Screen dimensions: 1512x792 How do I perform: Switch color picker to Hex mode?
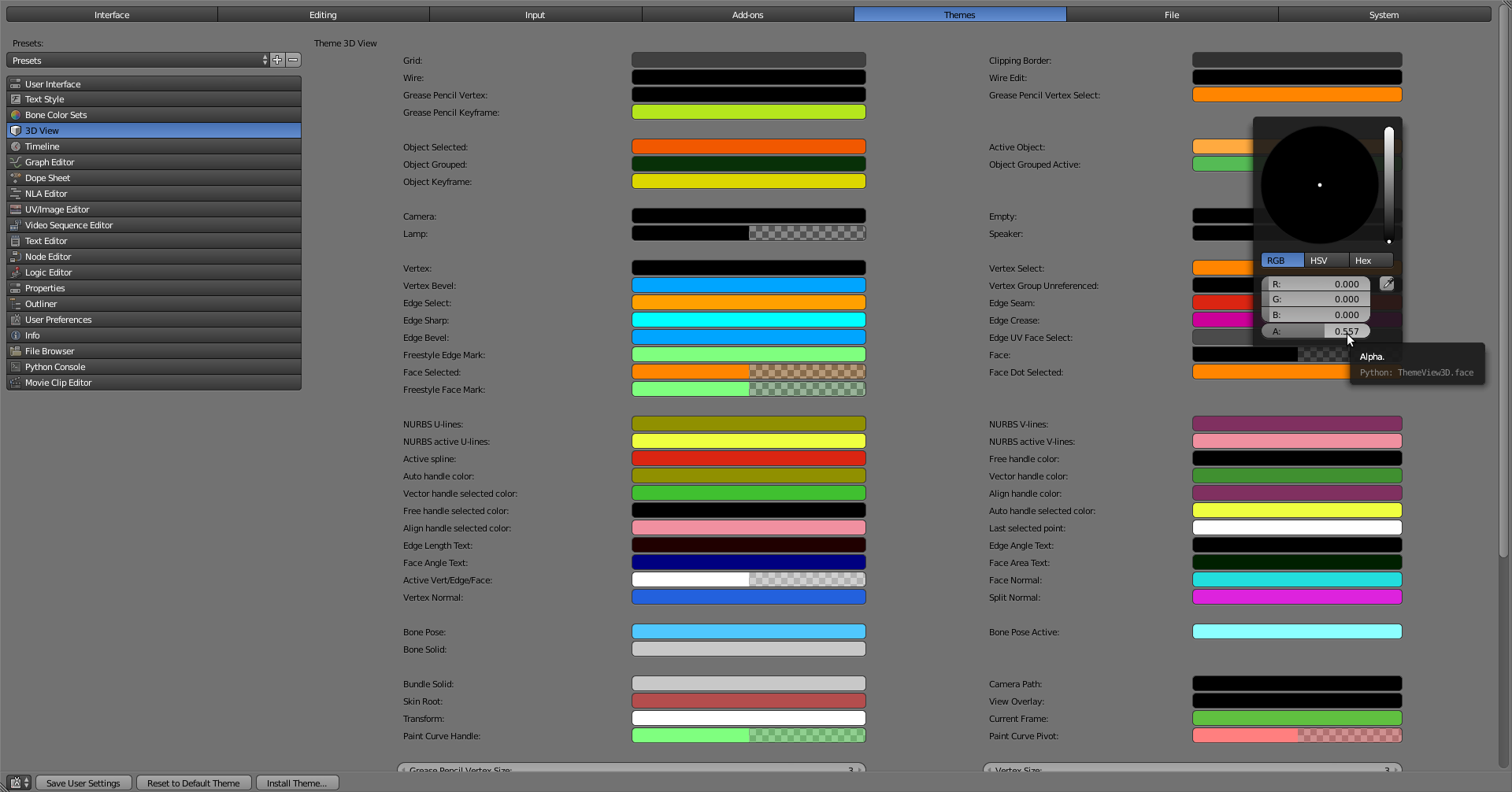1371,261
